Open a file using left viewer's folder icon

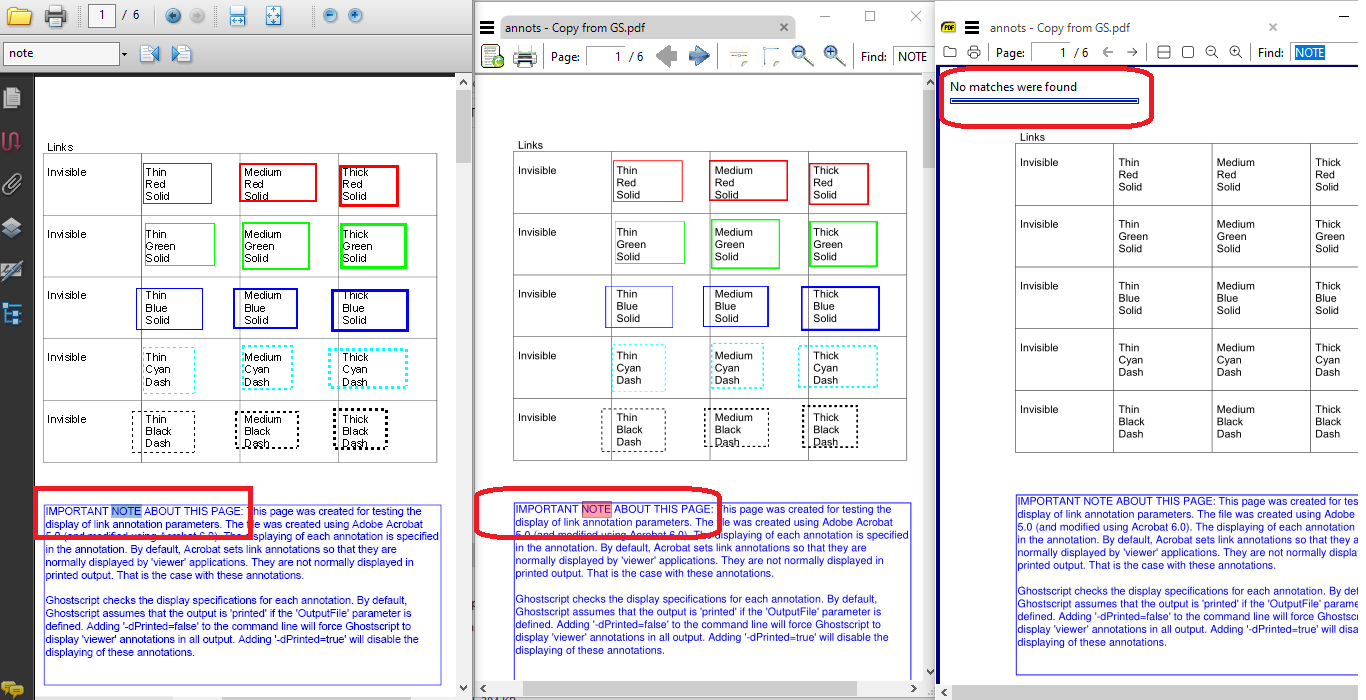coord(19,15)
